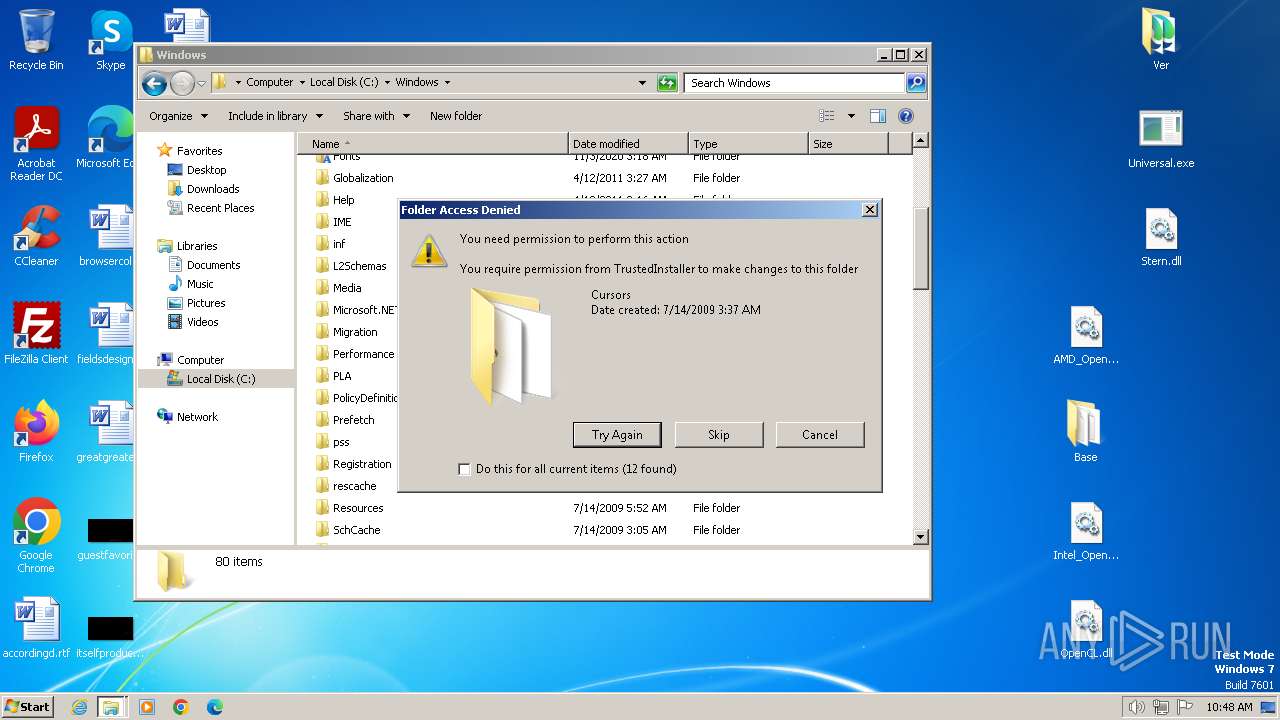This screenshot has width=1280, height=720.
Task: Click the Skip button
Action: pyautogui.click(x=719, y=434)
